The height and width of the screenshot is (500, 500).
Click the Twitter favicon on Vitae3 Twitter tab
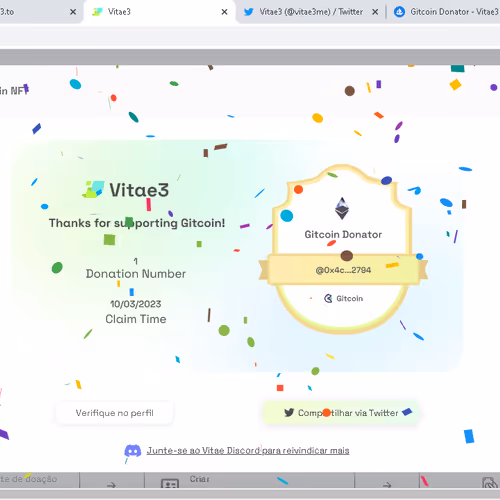pyautogui.click(x=249, y=12)
